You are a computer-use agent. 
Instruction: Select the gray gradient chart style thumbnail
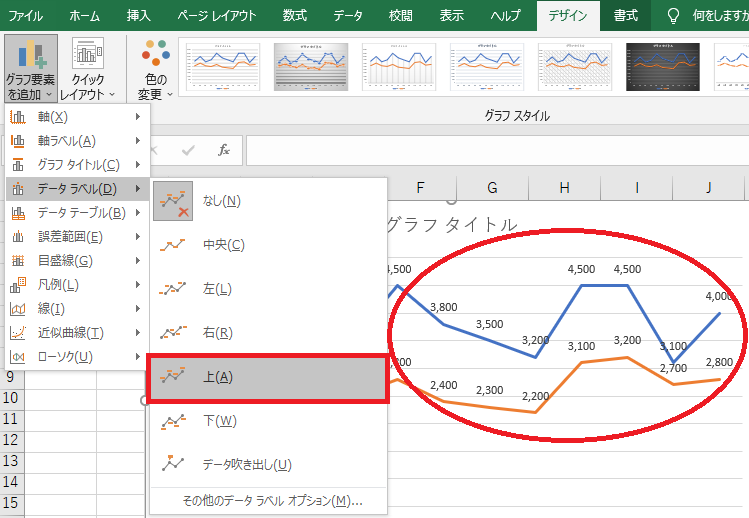[311, 67]
